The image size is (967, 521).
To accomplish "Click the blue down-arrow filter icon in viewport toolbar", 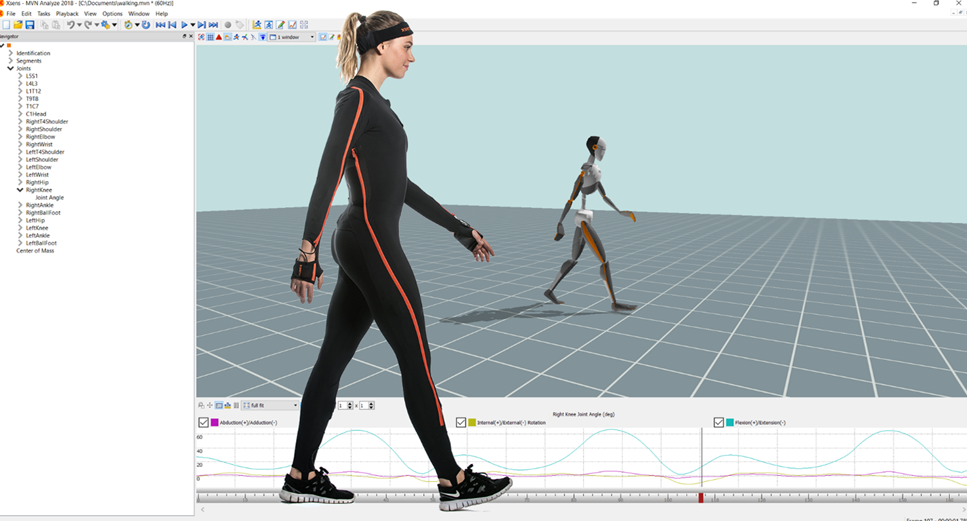I will [263, 37].
